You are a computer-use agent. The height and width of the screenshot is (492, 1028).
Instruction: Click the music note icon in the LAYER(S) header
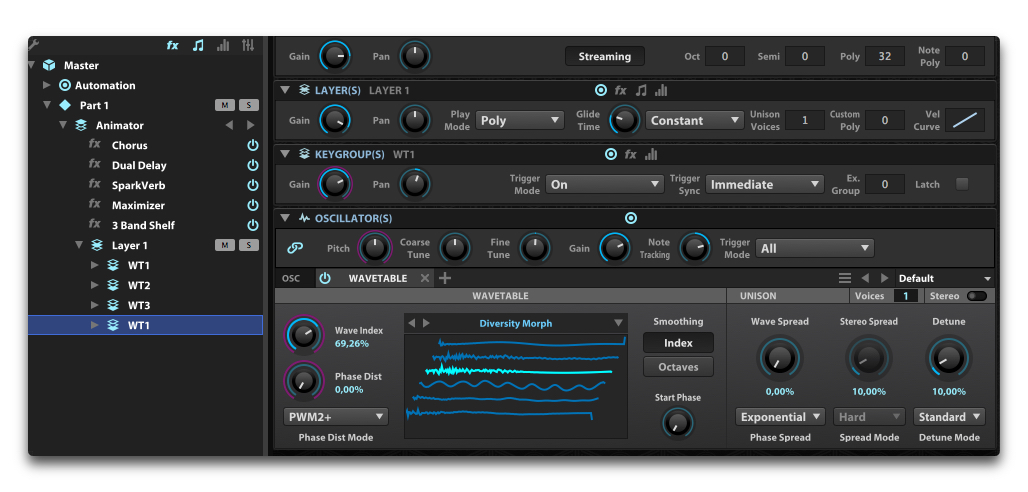click(x=641, y=91)
